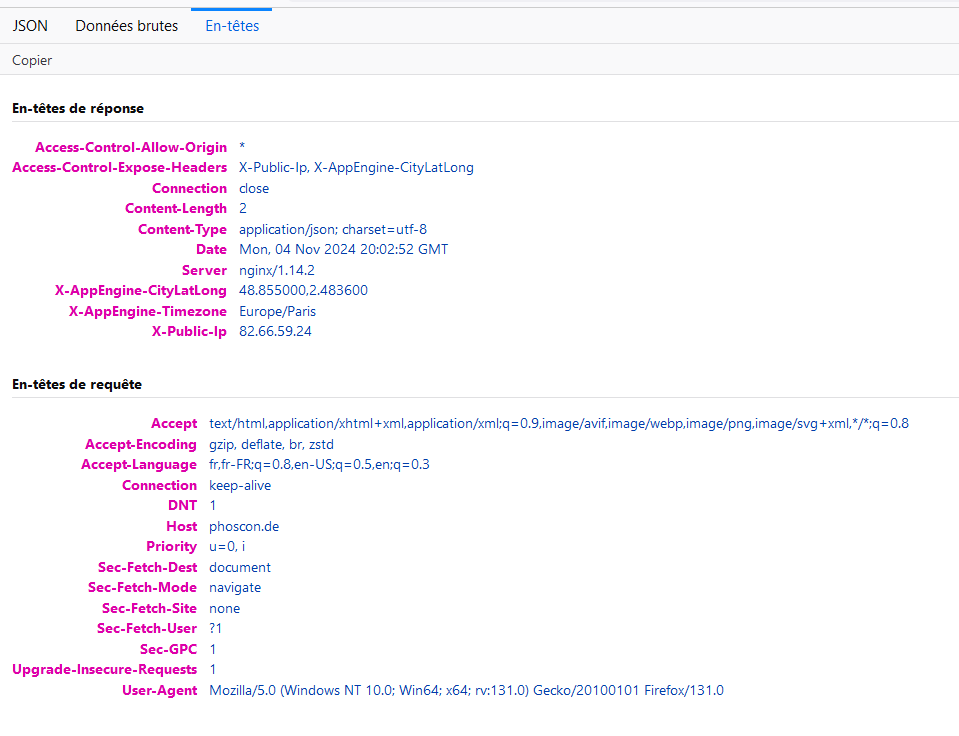Click the Host value phoscon.de

tap(244, 526)
